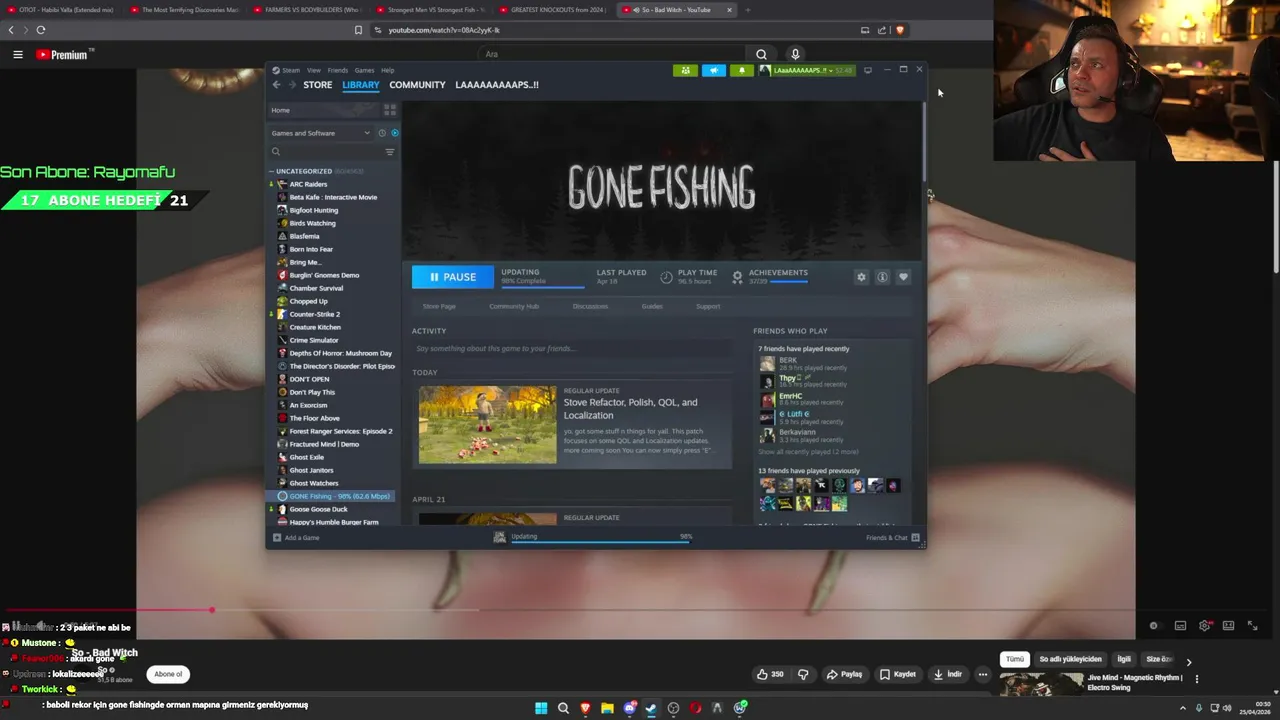Dislike the YouTube video
The image size is (1280, 720).
(x=803, y=674)
